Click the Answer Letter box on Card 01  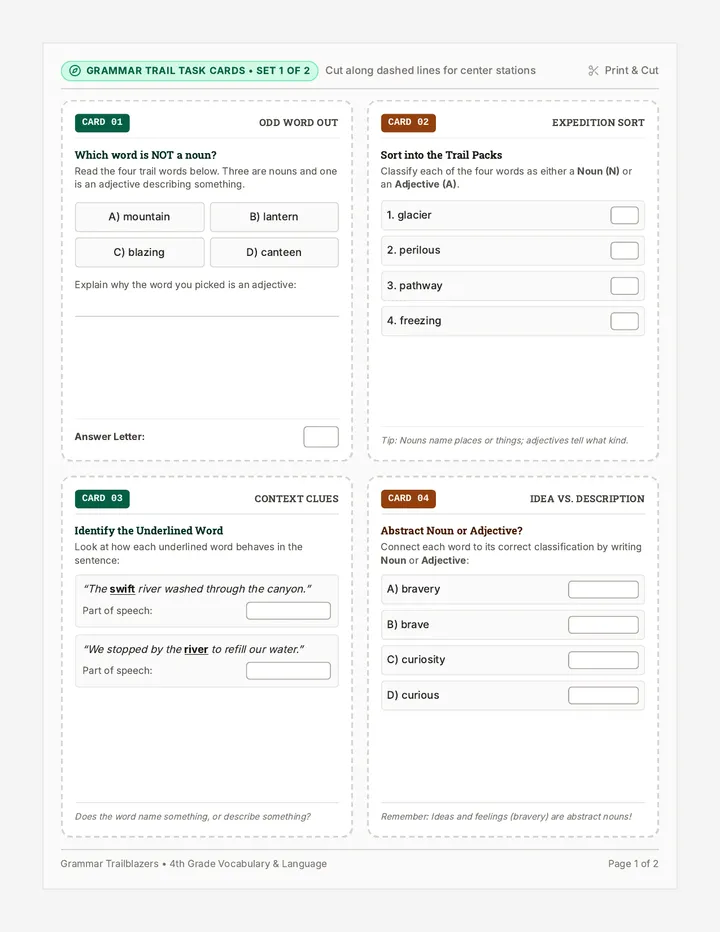321,436
